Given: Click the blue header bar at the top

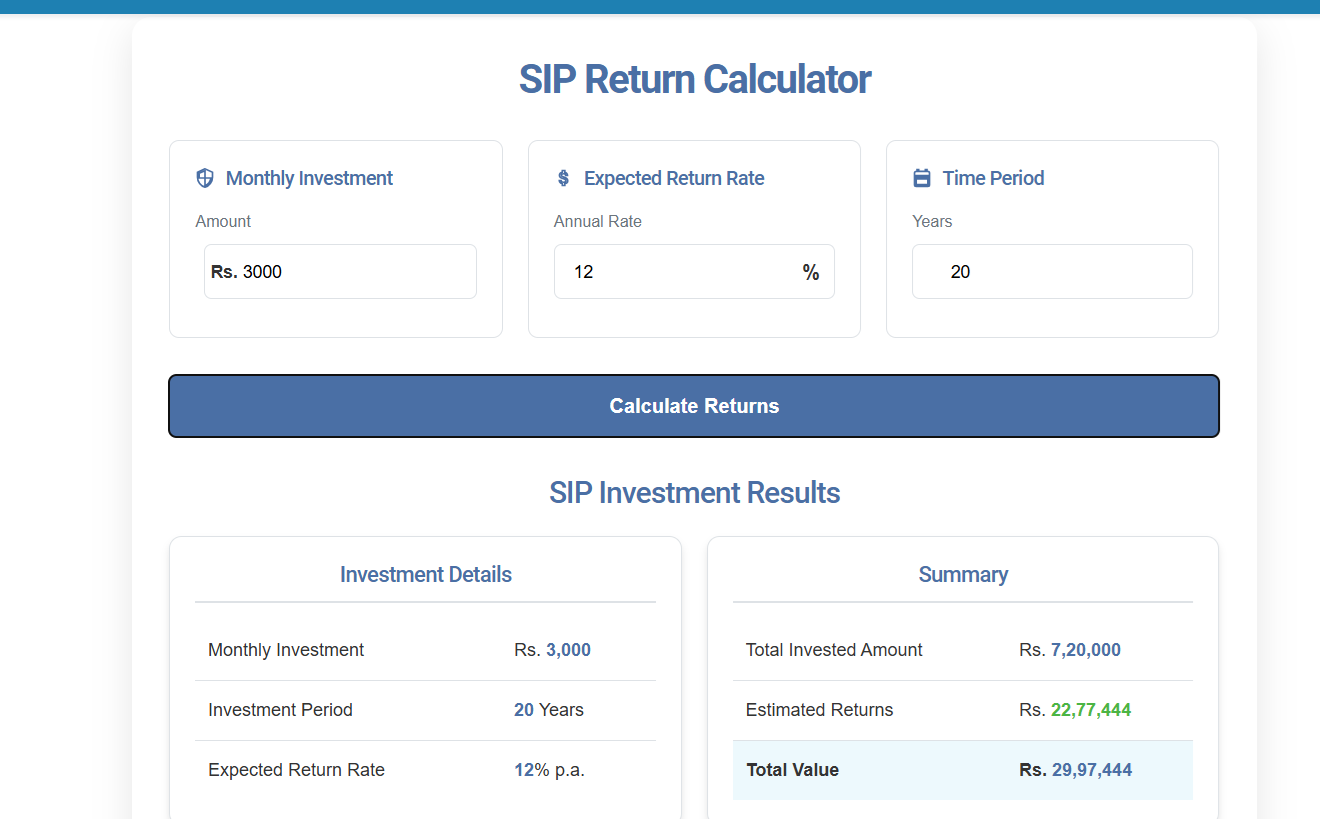Looking at the screenshot, I should click(660, 6).
